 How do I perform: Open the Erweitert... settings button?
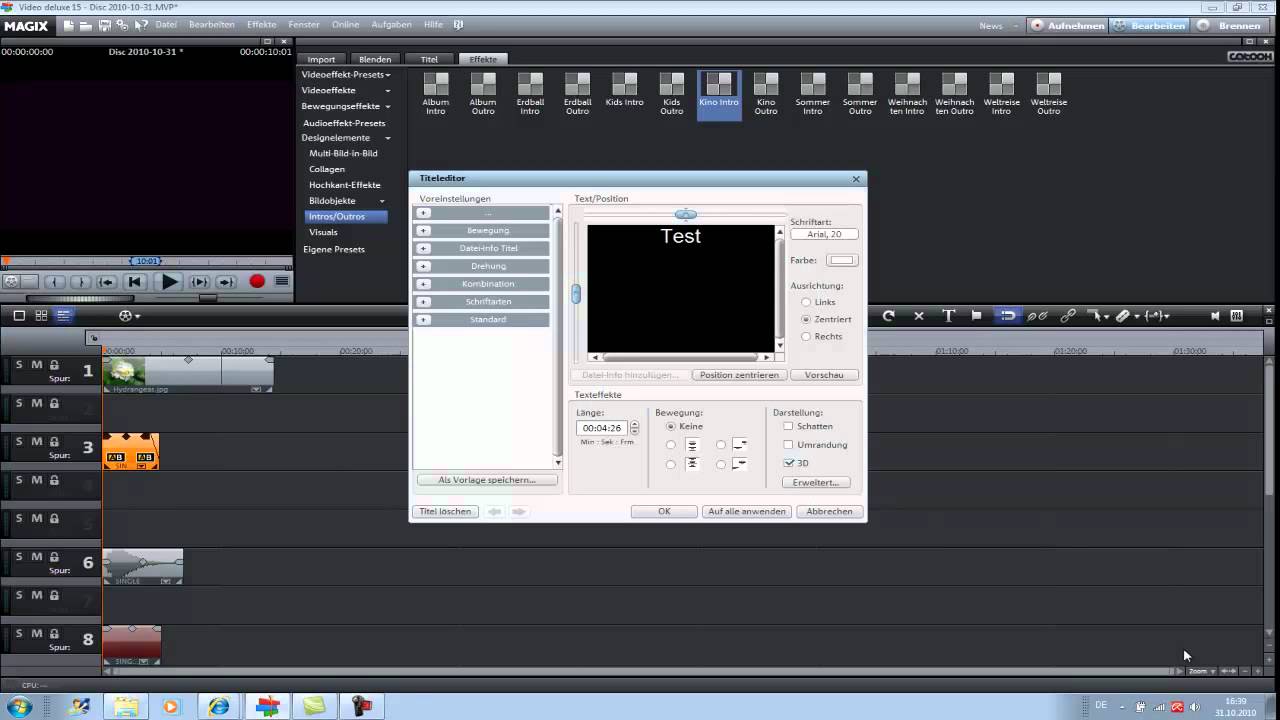point(816,482)
